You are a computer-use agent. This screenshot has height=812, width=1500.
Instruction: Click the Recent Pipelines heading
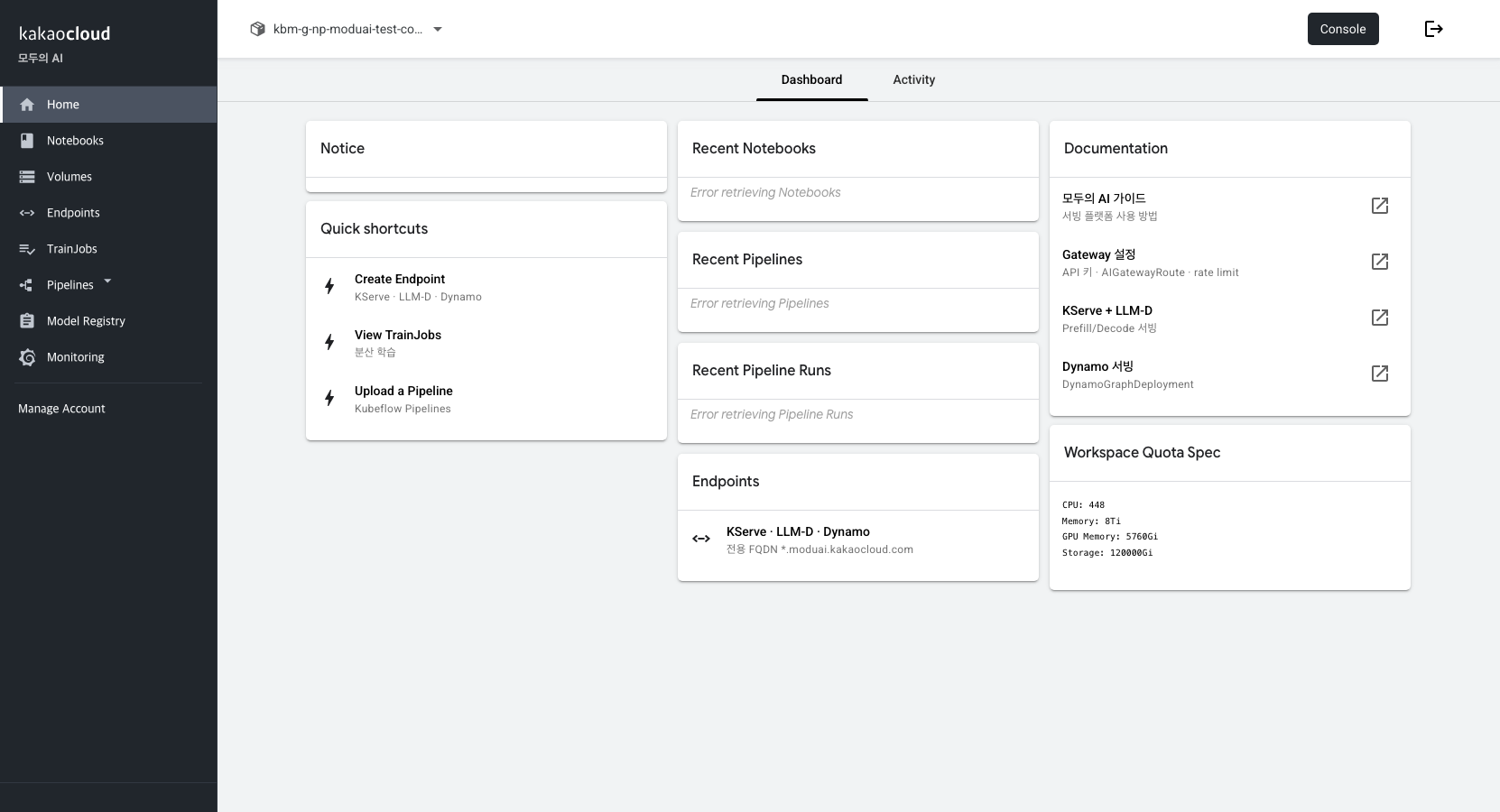pos(747,260)
